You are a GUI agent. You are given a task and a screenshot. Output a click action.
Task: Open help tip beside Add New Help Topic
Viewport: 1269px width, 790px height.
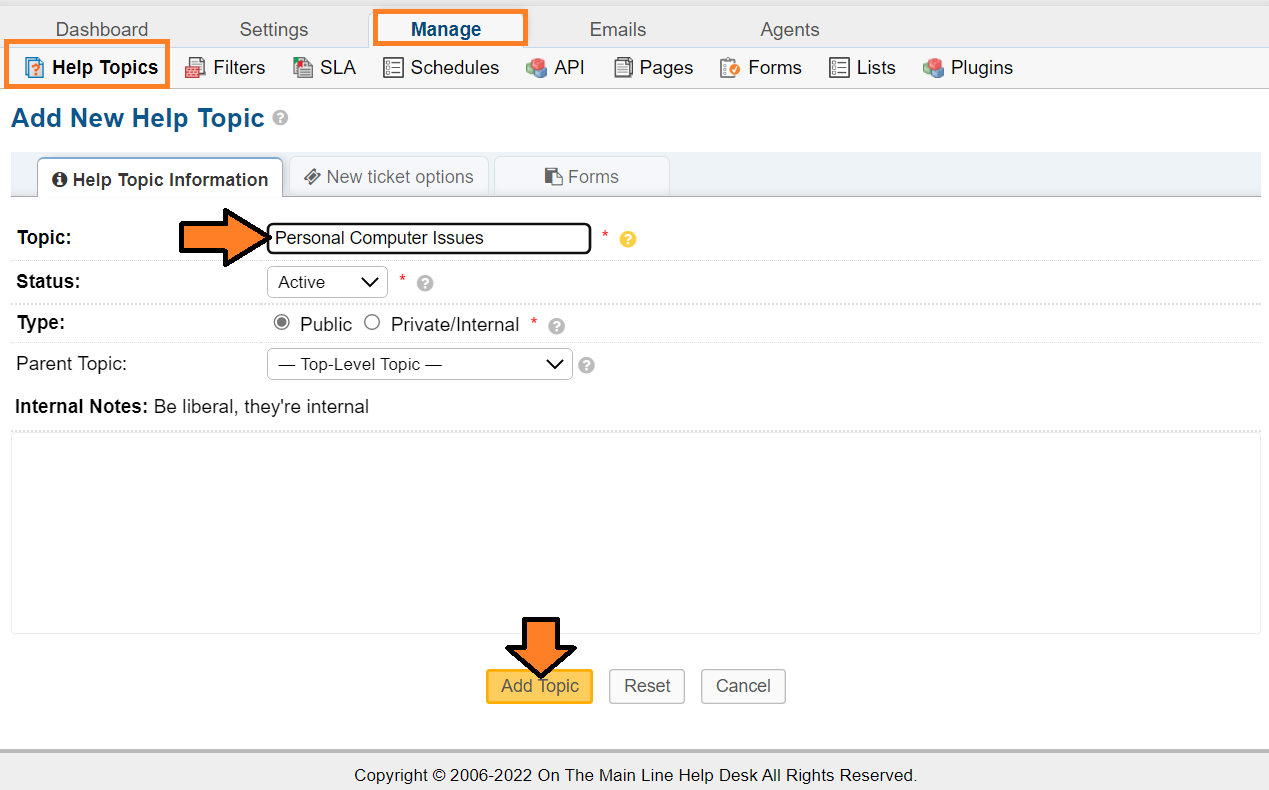[x=280, y=118]
